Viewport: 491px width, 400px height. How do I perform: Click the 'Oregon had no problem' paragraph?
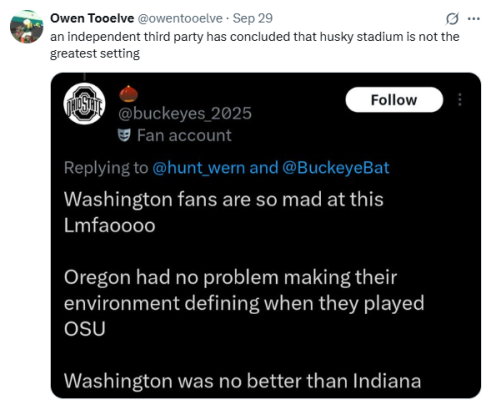[x=244, y=303]
